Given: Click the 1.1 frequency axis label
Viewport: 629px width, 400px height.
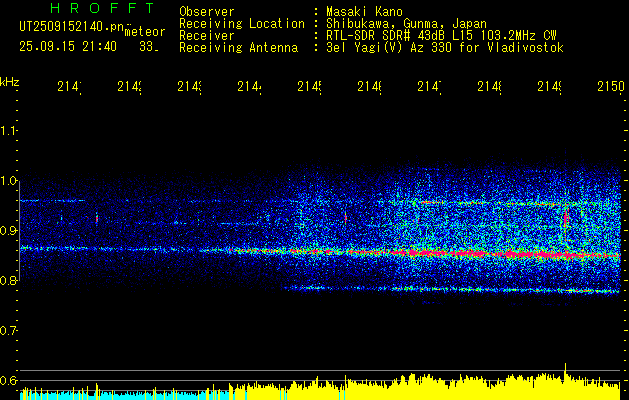Looking at the screenshot, I should coord(8,130).
